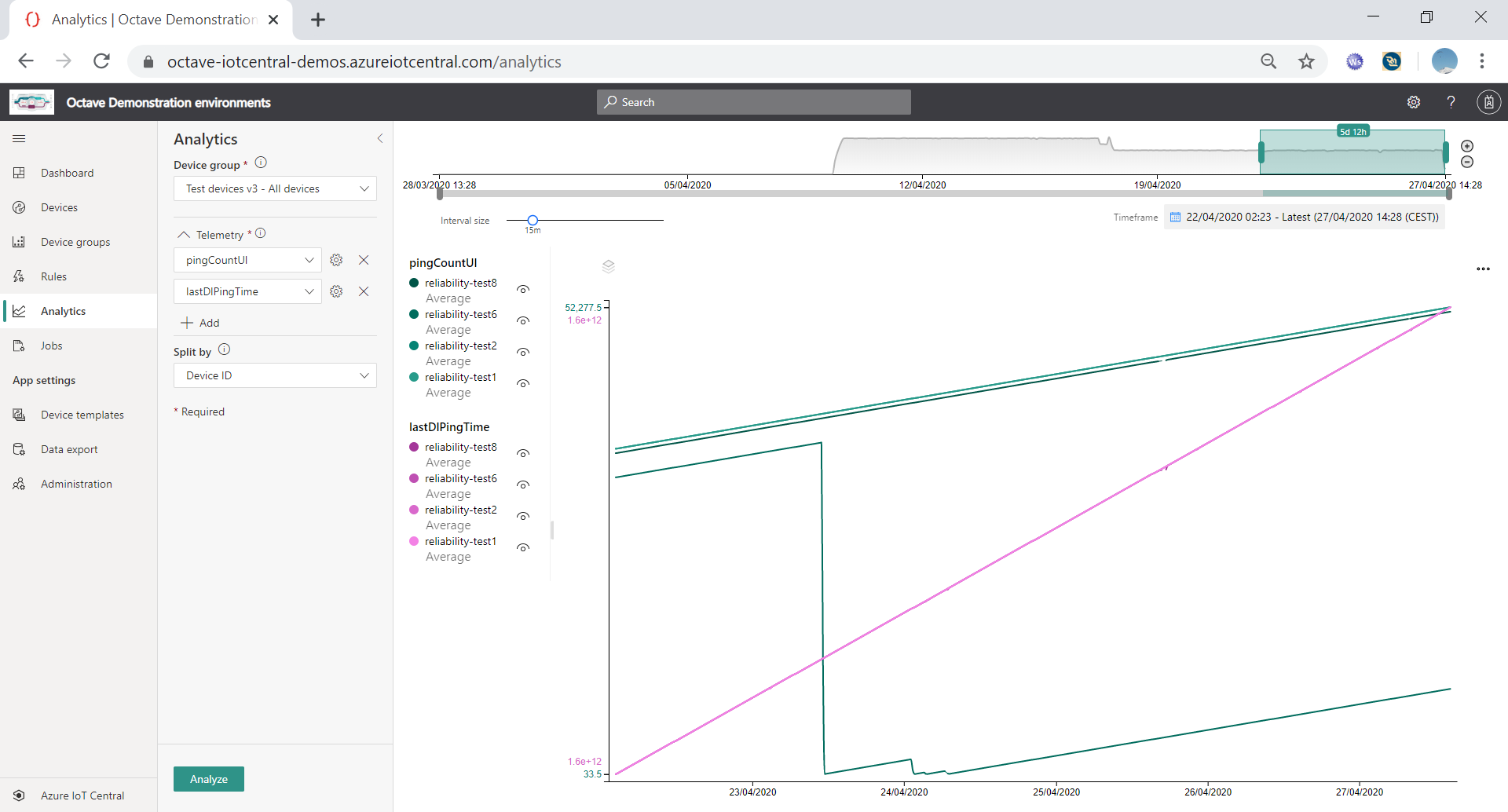Image resolution: width=1508 pixels, height=812 pixels.
Task: Toggle visibility of lastDIPingTime reliability-test1
Action: pyautogui.click(x=523, y=548)
